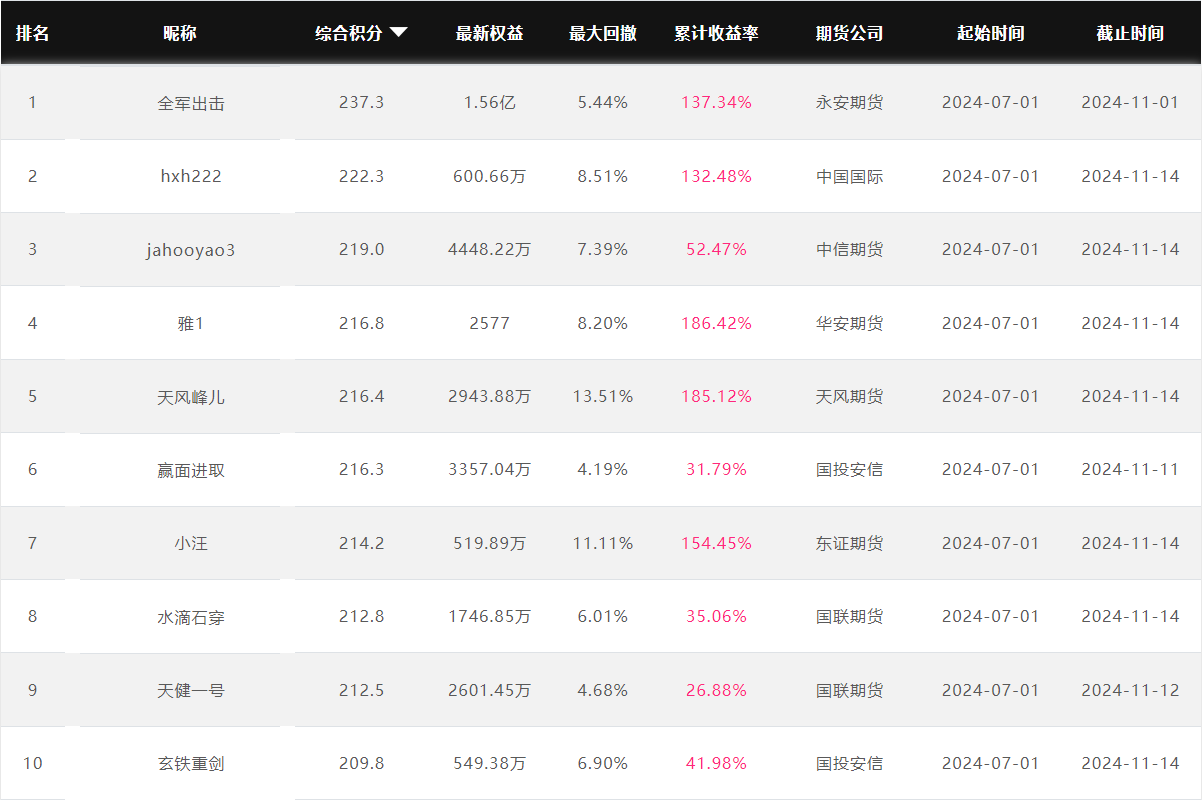Select return rate 52.47%
Image resolution: width=1202 pixels, height=800 pixels.
pyautogui.click(x=716, y=249)
